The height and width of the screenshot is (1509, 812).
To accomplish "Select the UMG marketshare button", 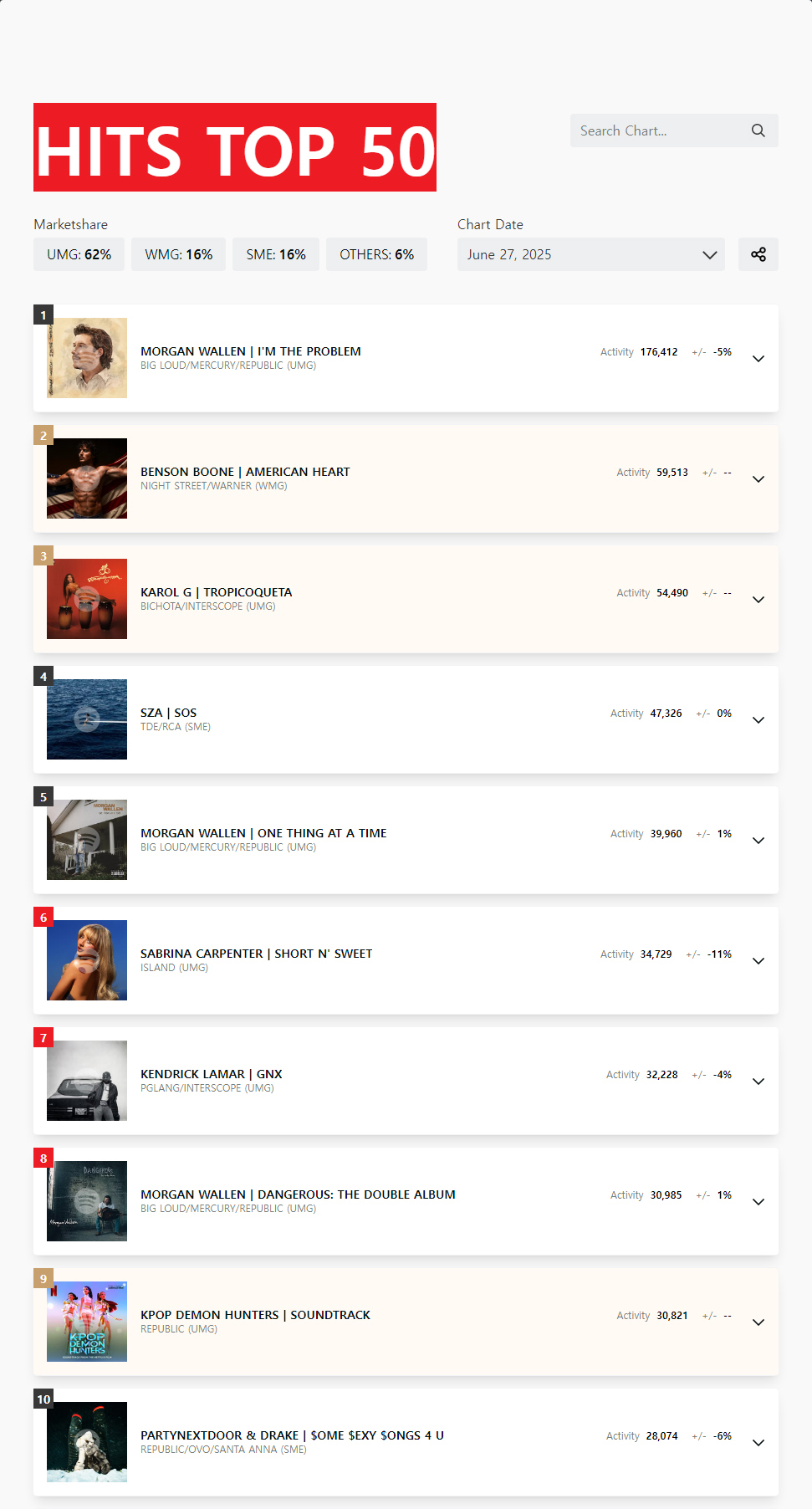I will coord(79,254).
